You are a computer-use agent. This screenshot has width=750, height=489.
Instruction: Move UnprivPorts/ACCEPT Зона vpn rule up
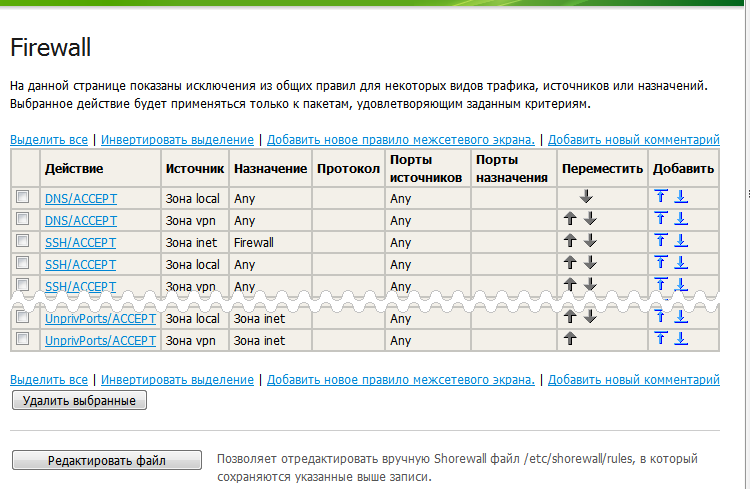click(x=570, y=339)
